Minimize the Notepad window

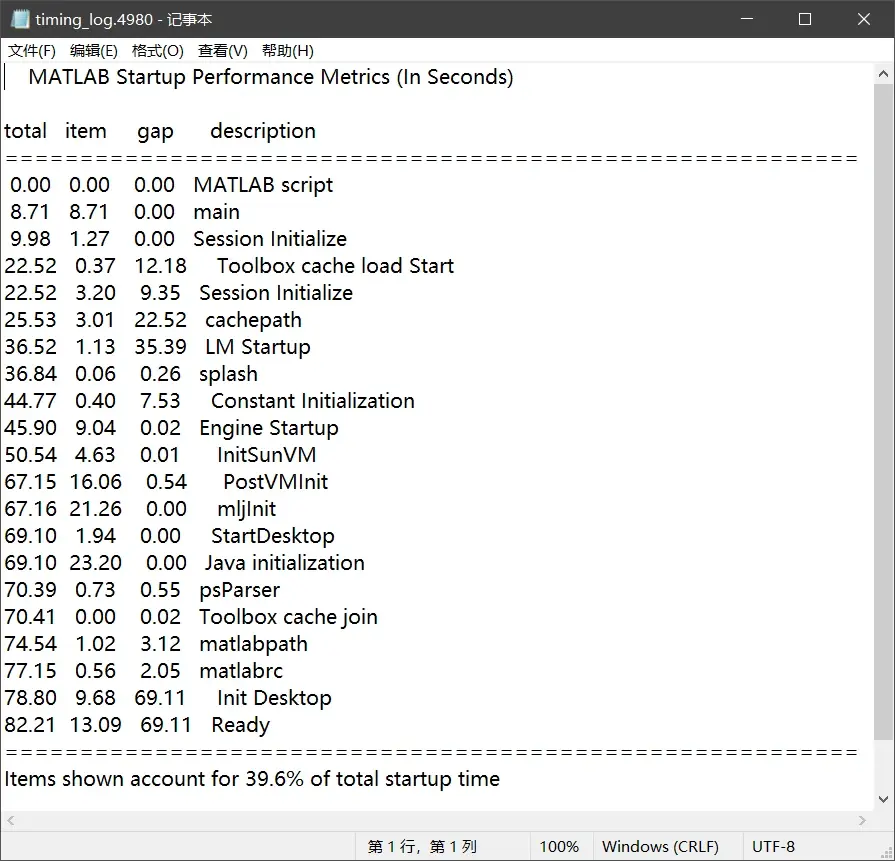pos(747,19)
